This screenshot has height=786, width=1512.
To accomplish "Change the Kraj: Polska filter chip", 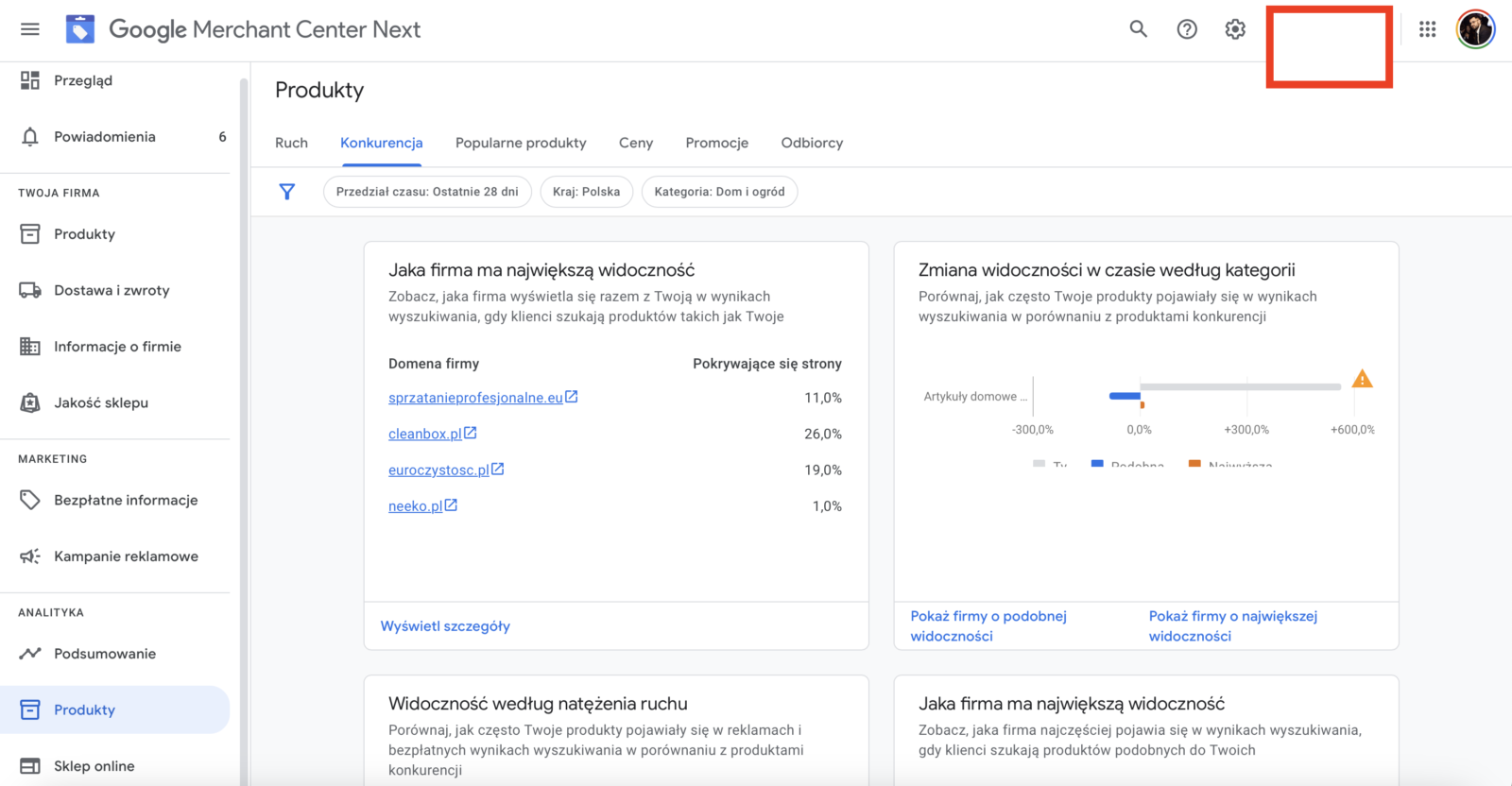I will tap(587, 192).
